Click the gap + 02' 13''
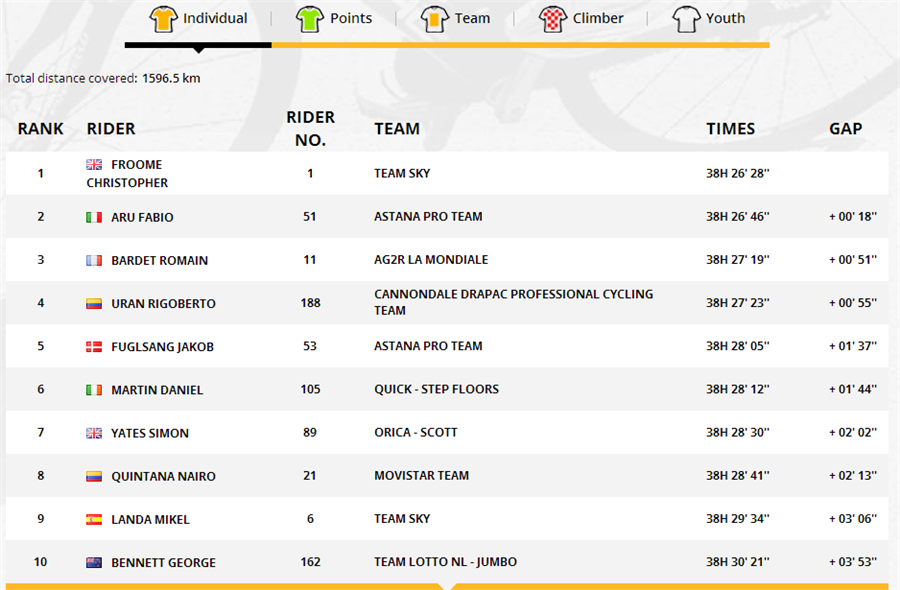 [853, 475]
